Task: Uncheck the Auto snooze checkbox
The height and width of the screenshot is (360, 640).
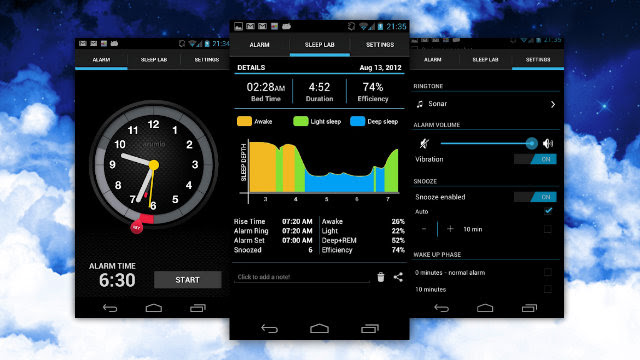Action: point(548,211)
